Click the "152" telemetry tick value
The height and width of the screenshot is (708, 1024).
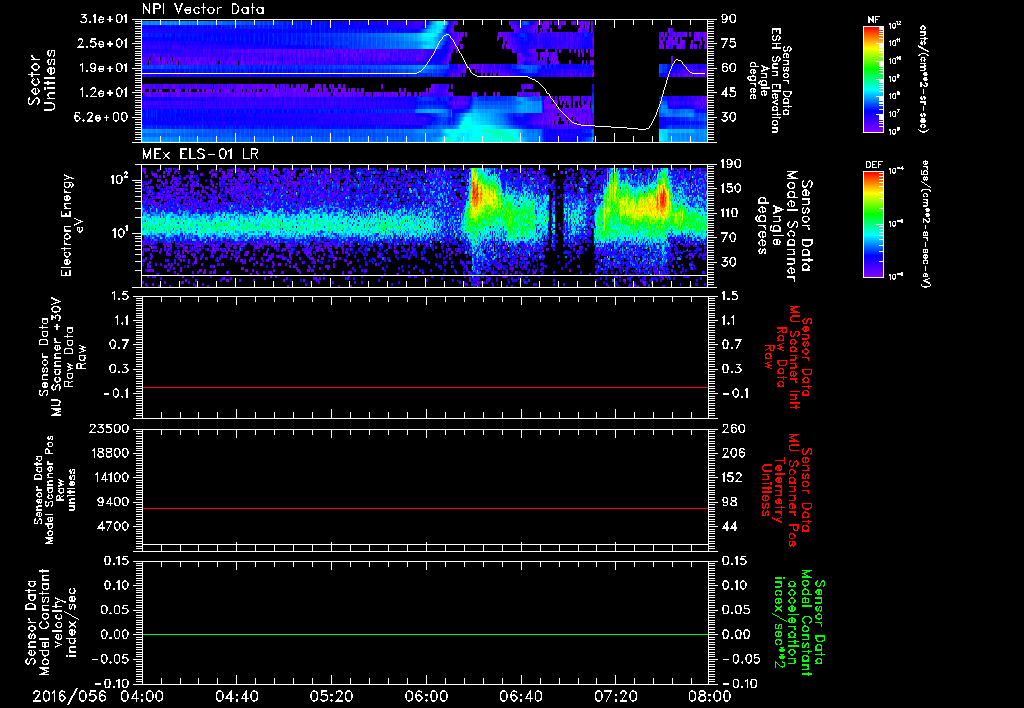coord(732,477)
